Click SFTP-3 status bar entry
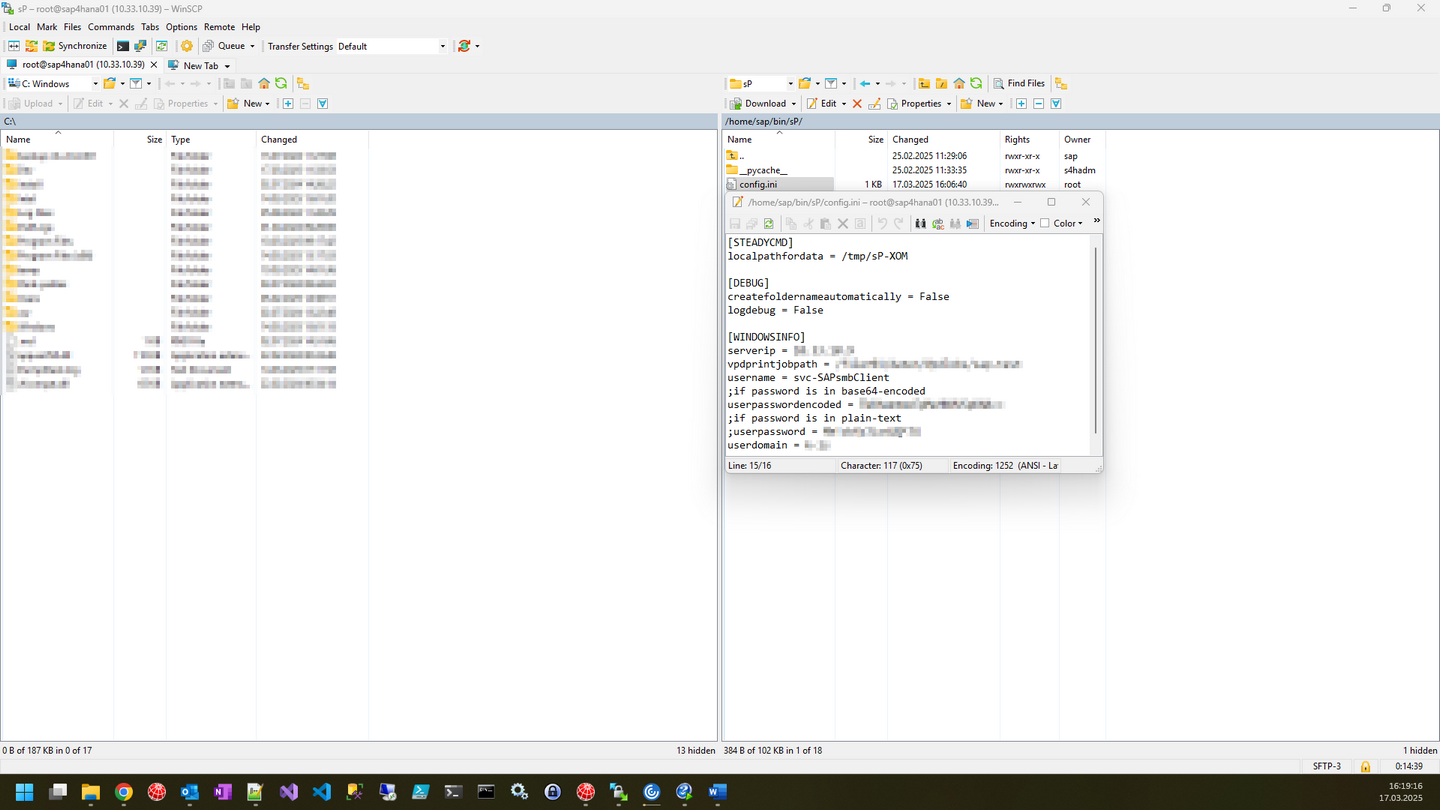The width and height of the screenshot is (1440, 810). click(x=1327, y=766)
